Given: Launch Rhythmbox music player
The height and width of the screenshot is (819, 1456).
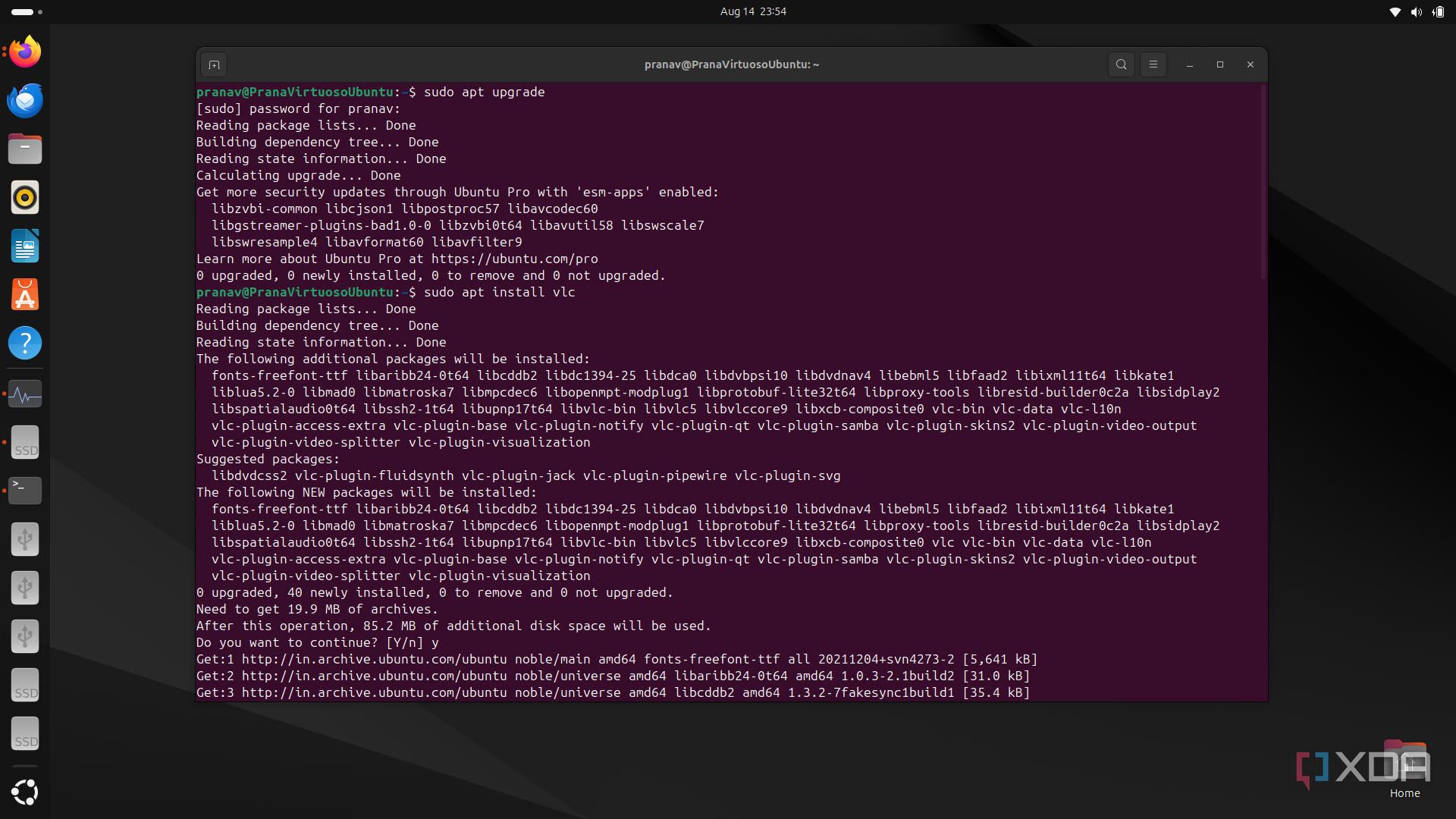Looking at the screenshot, I should point(25,197).
